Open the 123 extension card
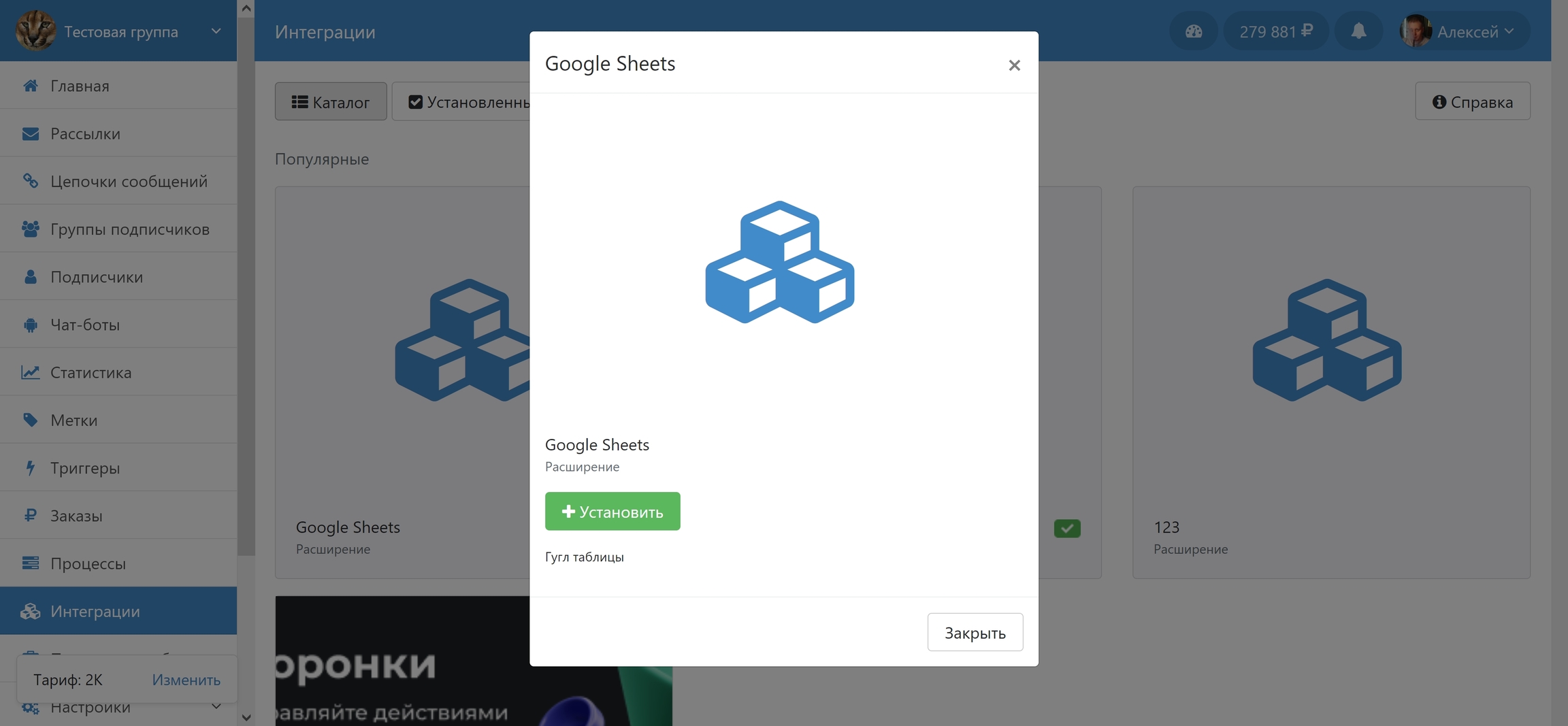1568x726 pixels. click(1330, 382)
